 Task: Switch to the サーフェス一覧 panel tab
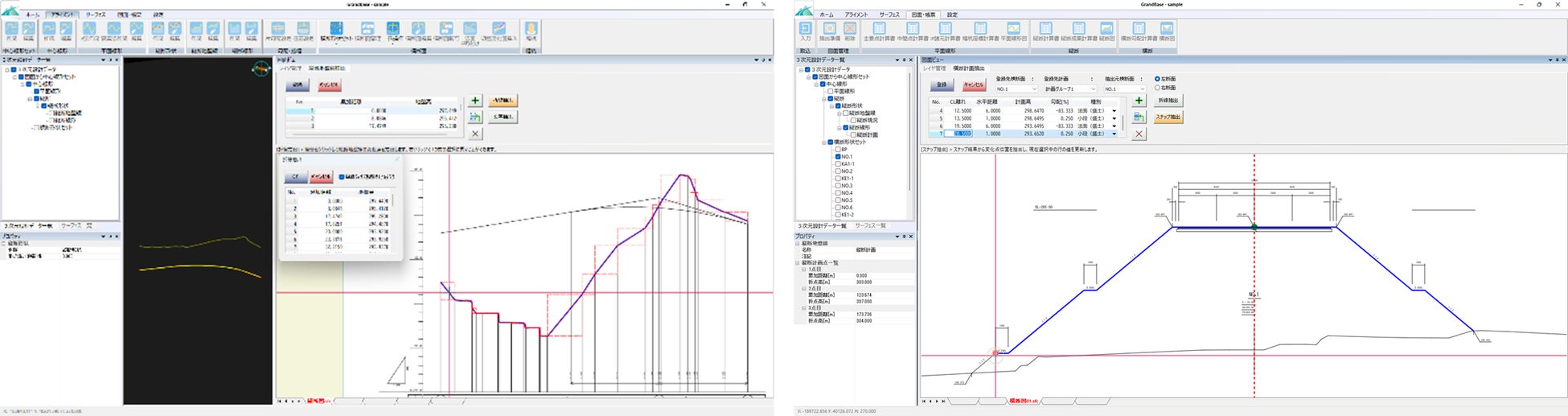click(x=870, y=226)
